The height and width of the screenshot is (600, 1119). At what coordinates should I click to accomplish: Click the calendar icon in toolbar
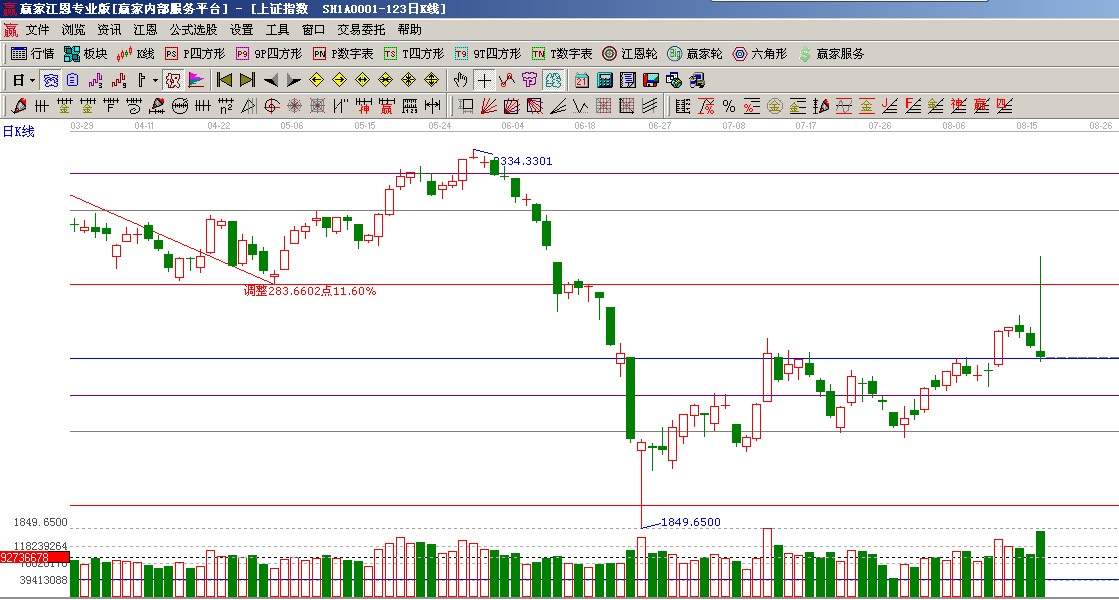tap(582, 80)
